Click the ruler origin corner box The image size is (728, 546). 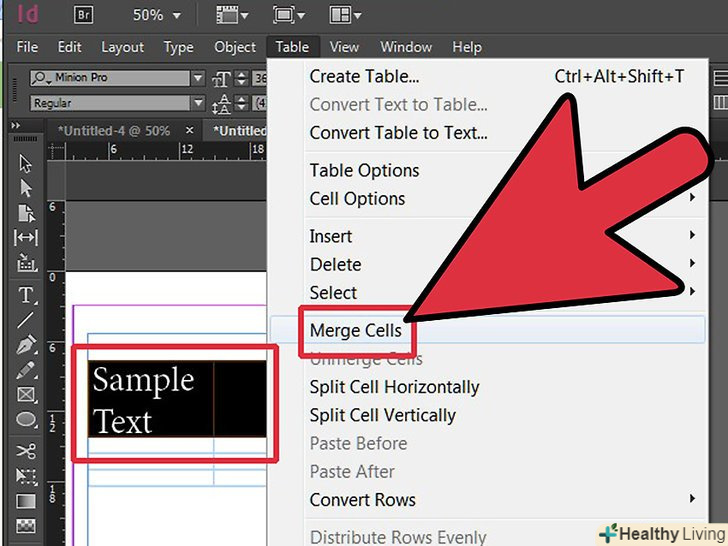pyautogui.click(x=56, y=151)
